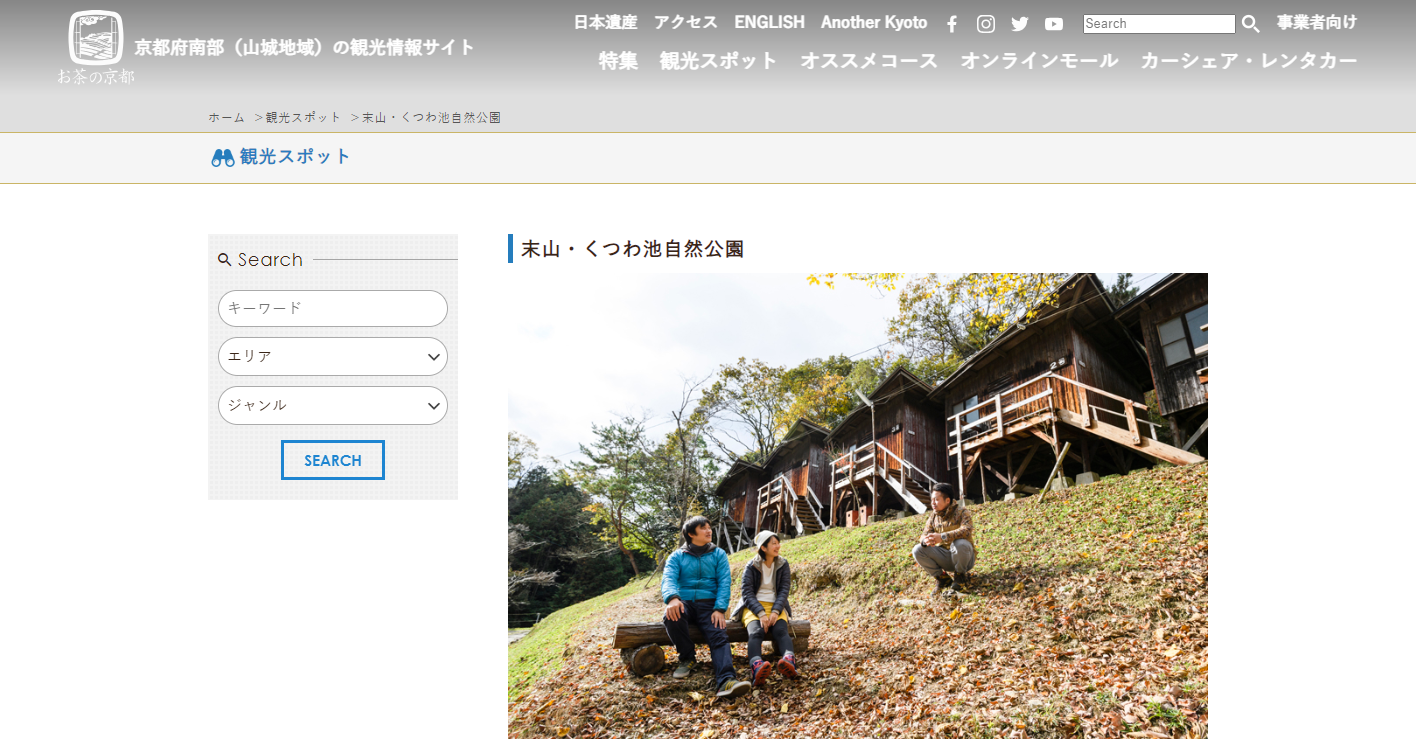Focus the キーワード input field
The image size is (1416, 741).
333,309
